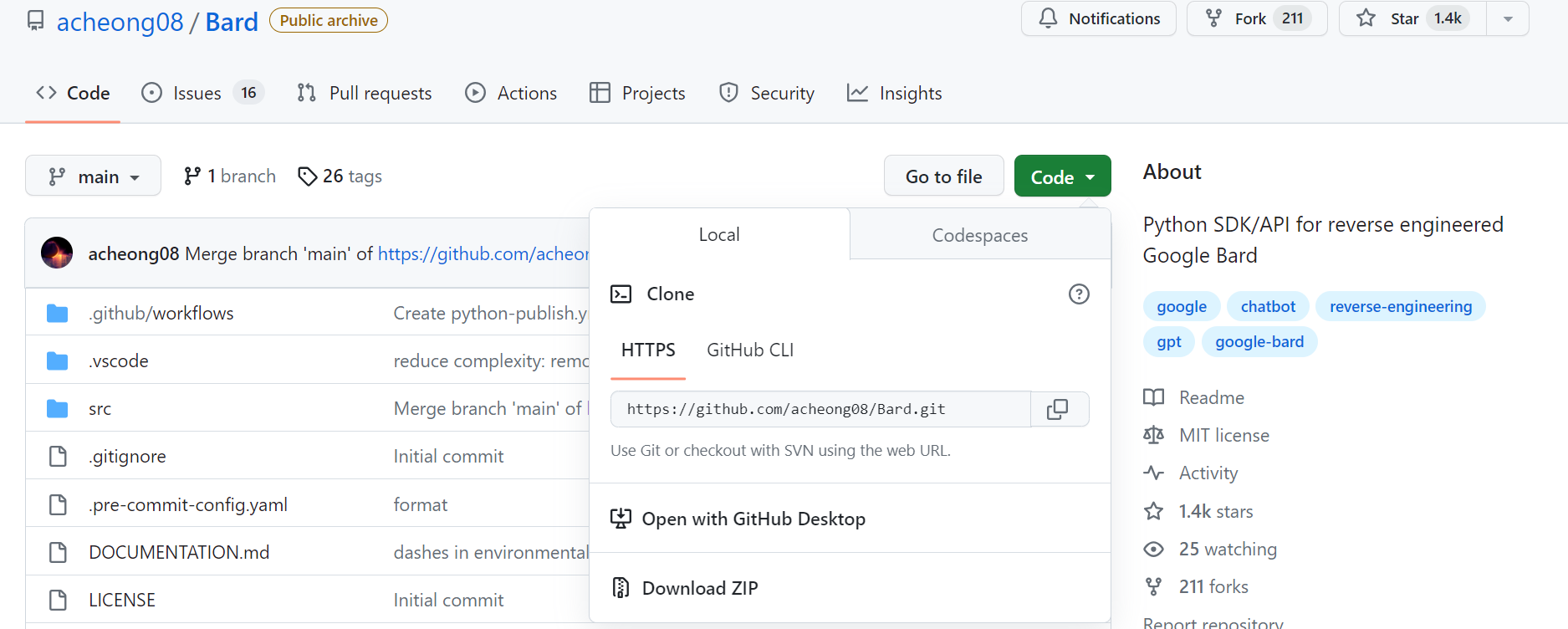
Task: Open .pre-commit-config.yaml file
Action: pyautogui.click(x=188, y=504)
